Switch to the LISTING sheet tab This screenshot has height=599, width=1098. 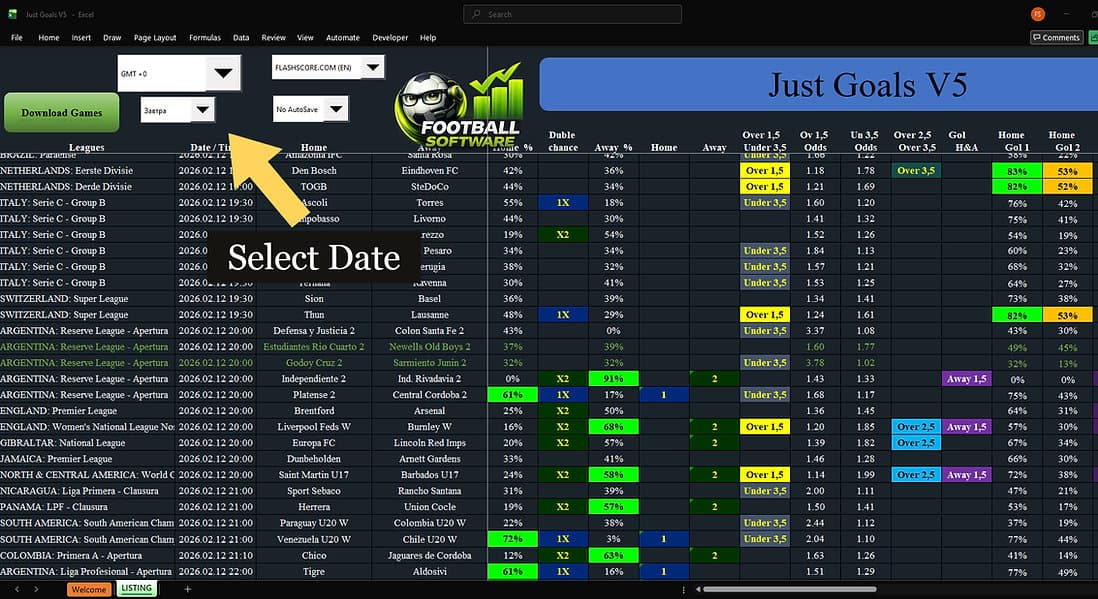[x=137, y=588]
